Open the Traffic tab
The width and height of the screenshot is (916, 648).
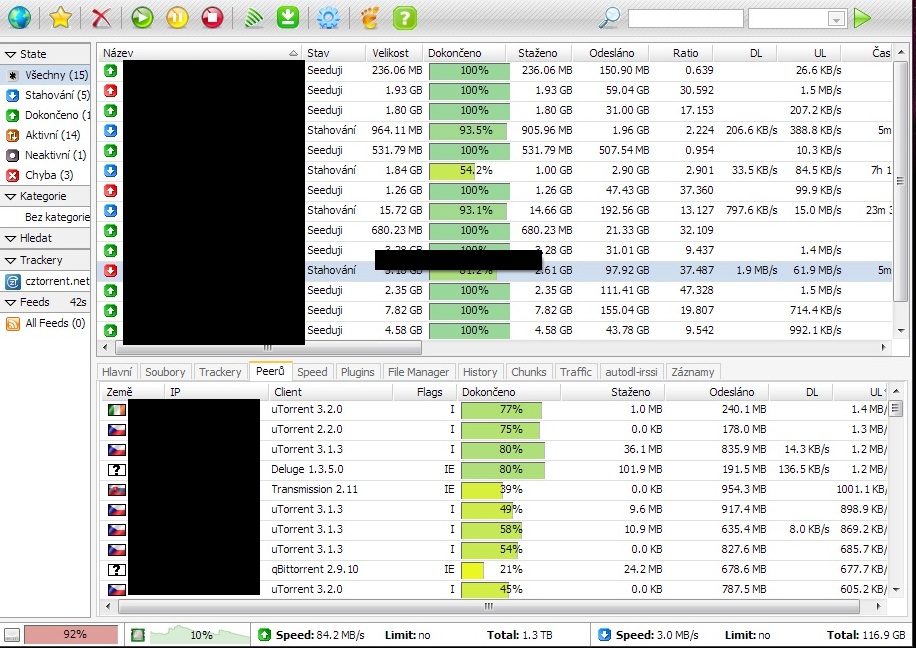(575, 372)
